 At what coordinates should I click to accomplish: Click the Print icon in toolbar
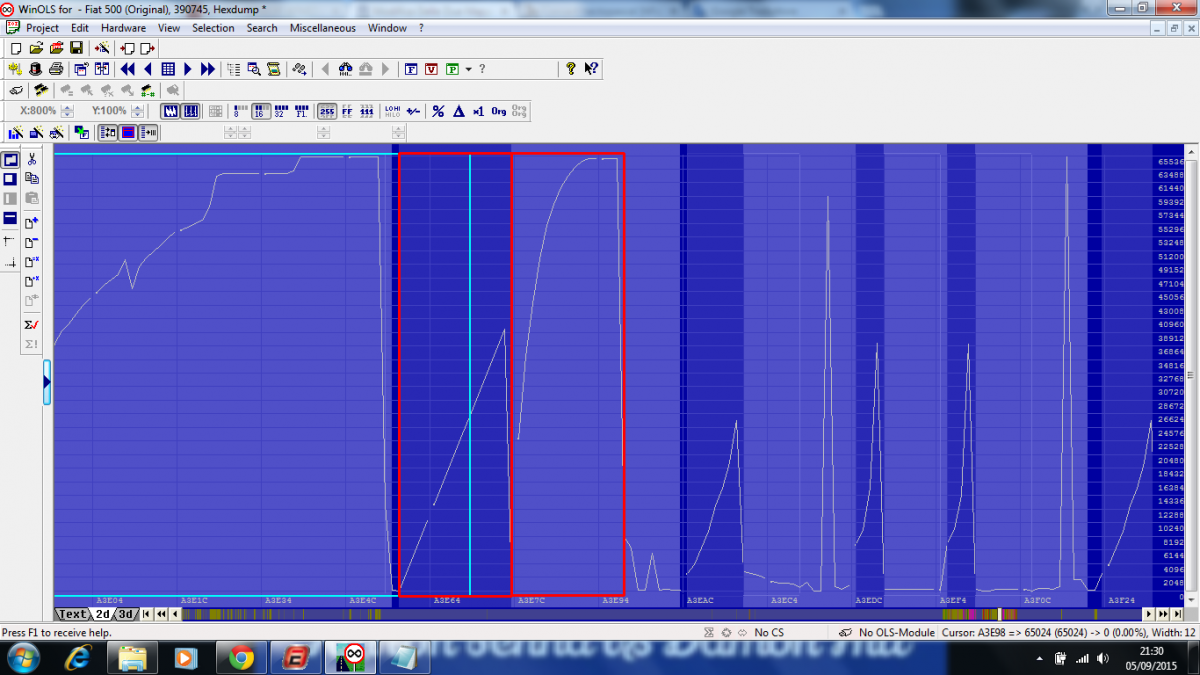tap(56, 69)
